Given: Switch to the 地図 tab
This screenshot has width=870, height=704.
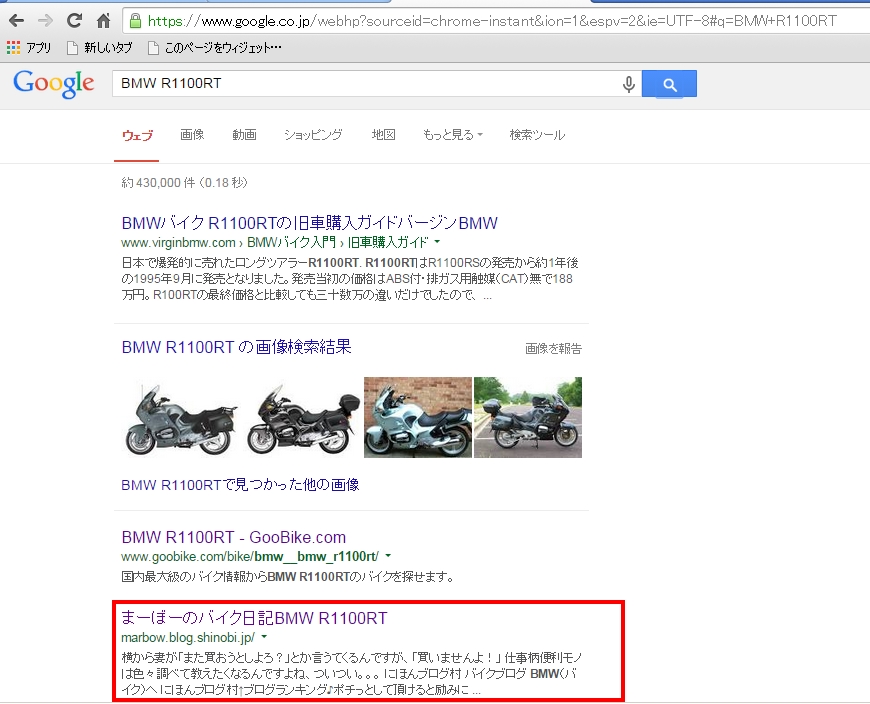Looking at the screenshot, I should click(x=383, y=134).
